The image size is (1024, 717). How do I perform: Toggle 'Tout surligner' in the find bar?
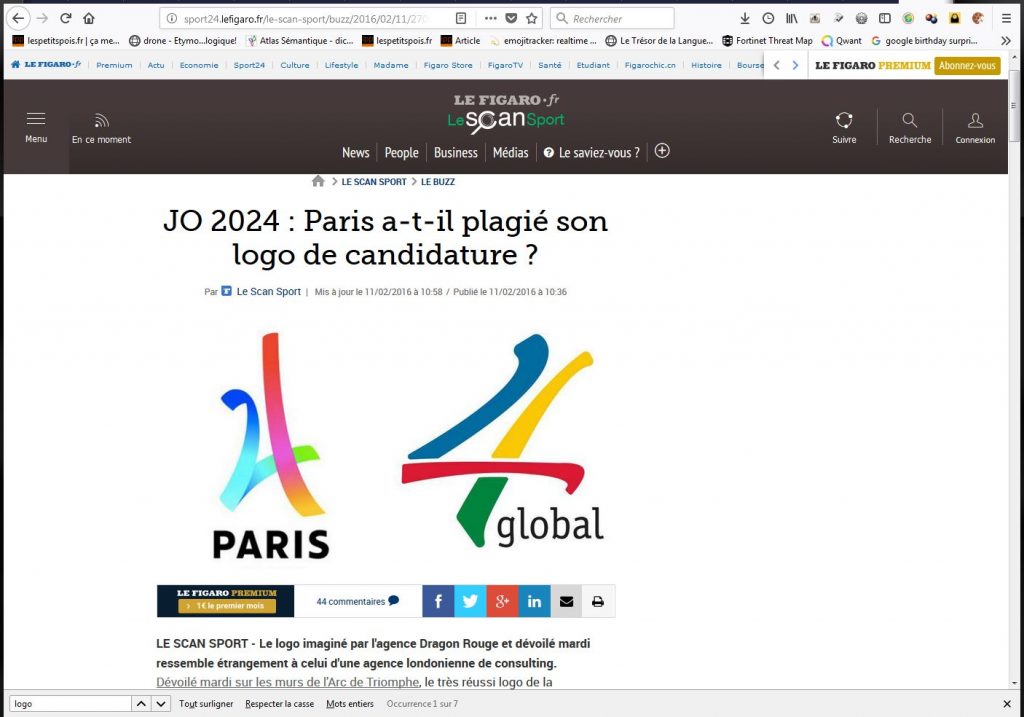206,704
